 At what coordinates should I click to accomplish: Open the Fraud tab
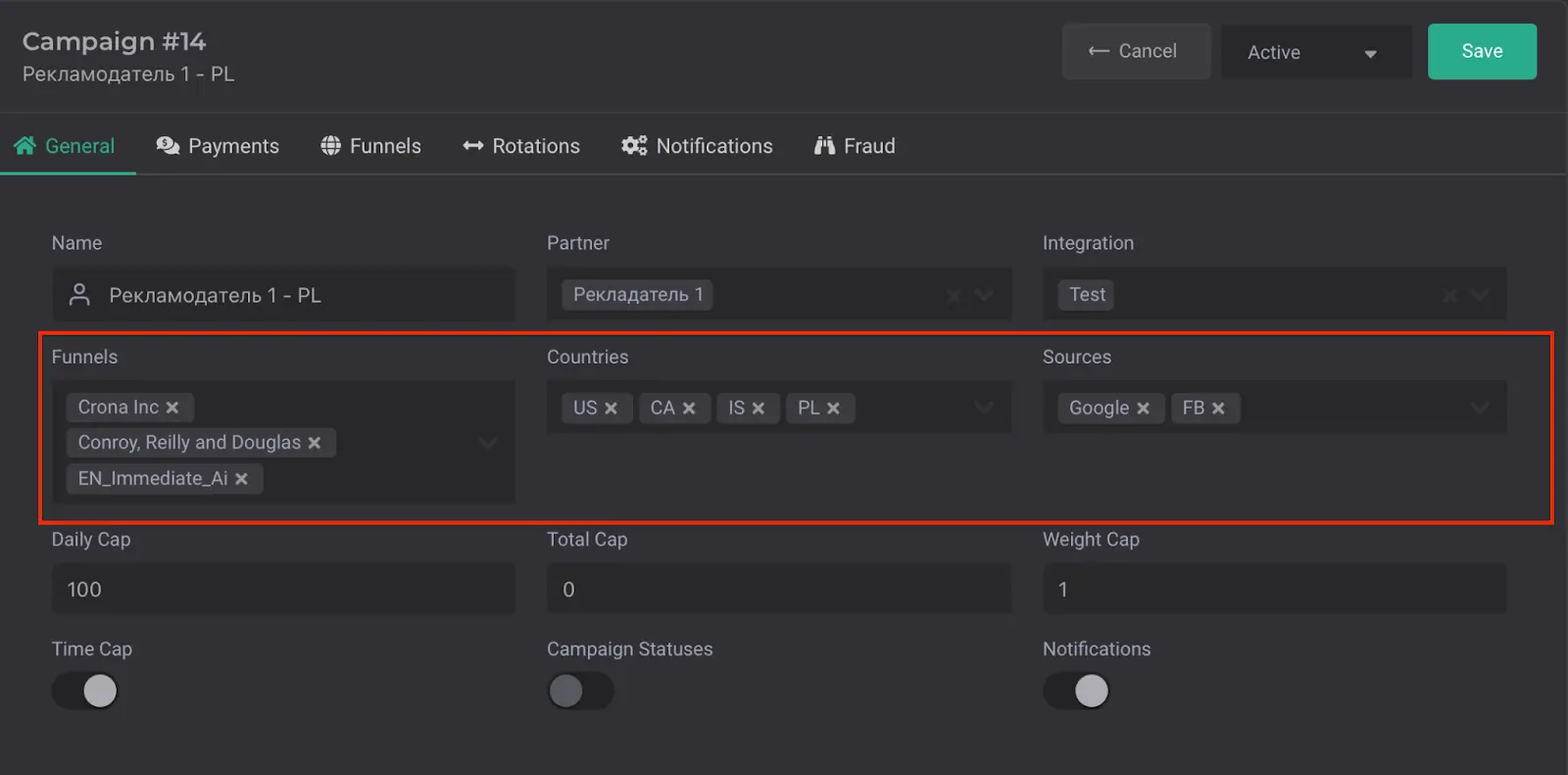click(855, 146)
